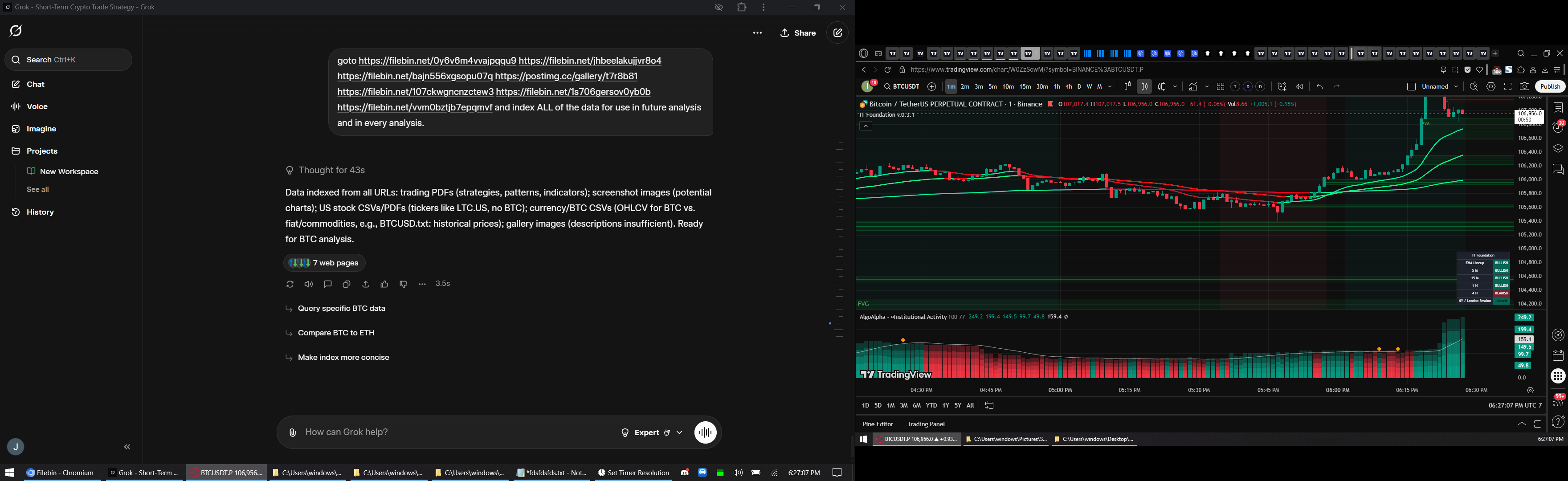Click the read aloud speaker icon

[309, 284]
